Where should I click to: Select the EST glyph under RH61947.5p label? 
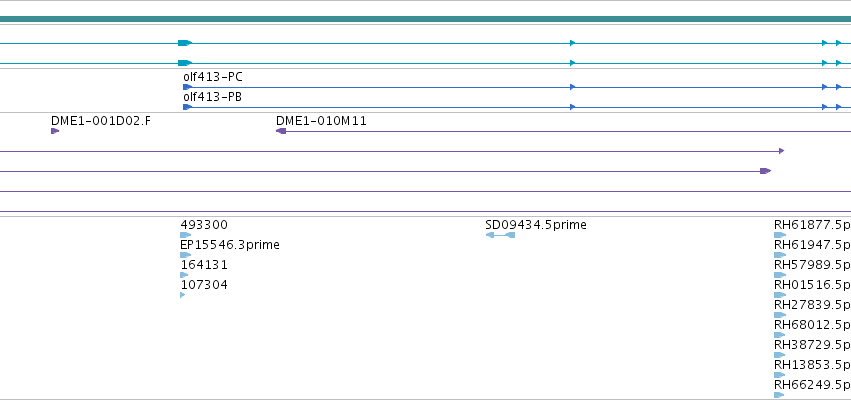pyautogui.click(x=780, y=255)
